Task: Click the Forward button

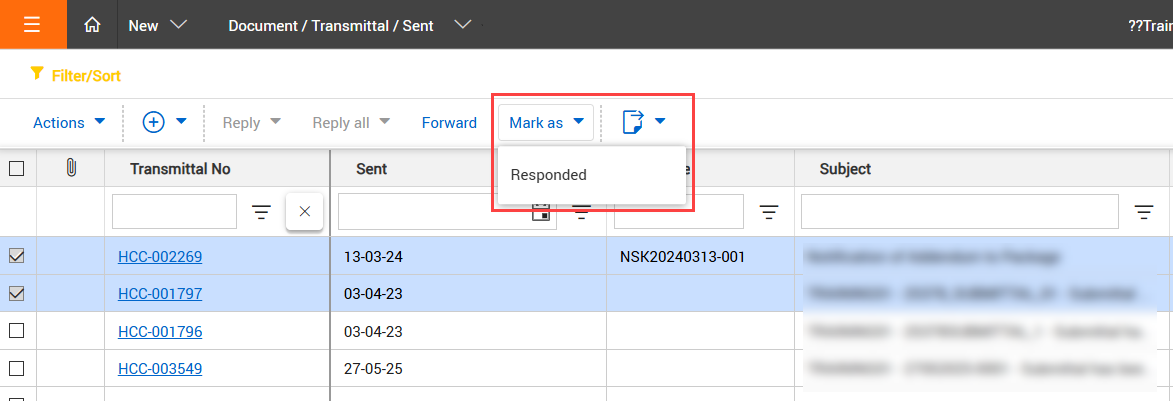Action: pos(449,123)
